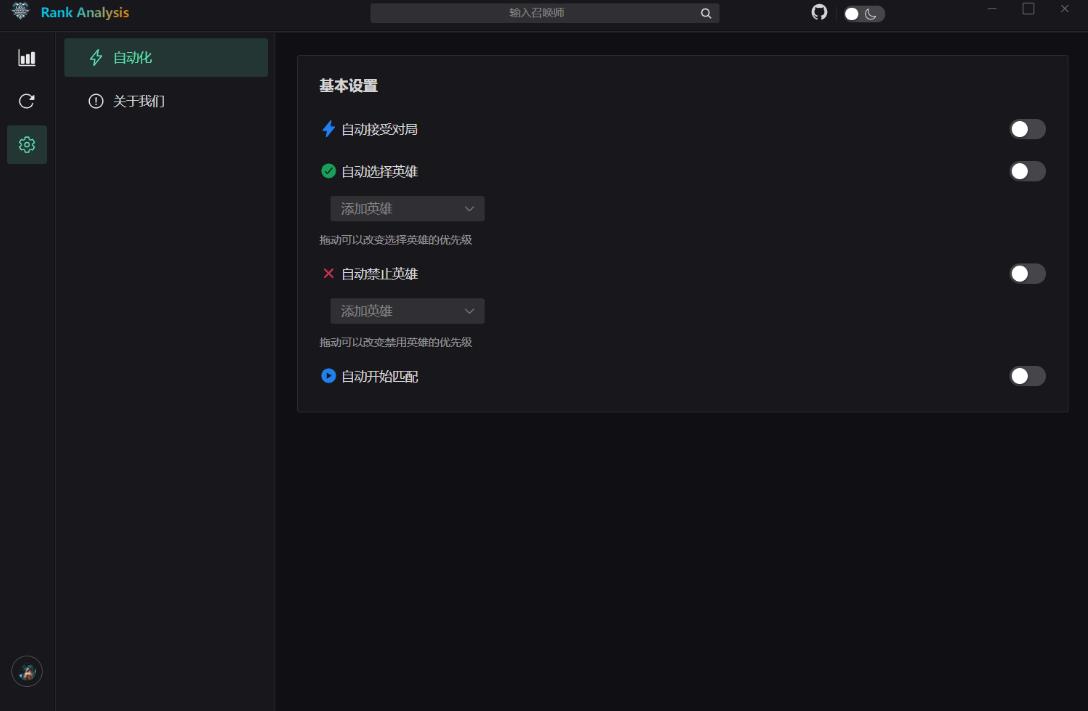Viewport: 1088px width, 711px height.
Task: Click hint text 拖动可以改变选择英雄的优先级
Action: click(x=396, y=240)
